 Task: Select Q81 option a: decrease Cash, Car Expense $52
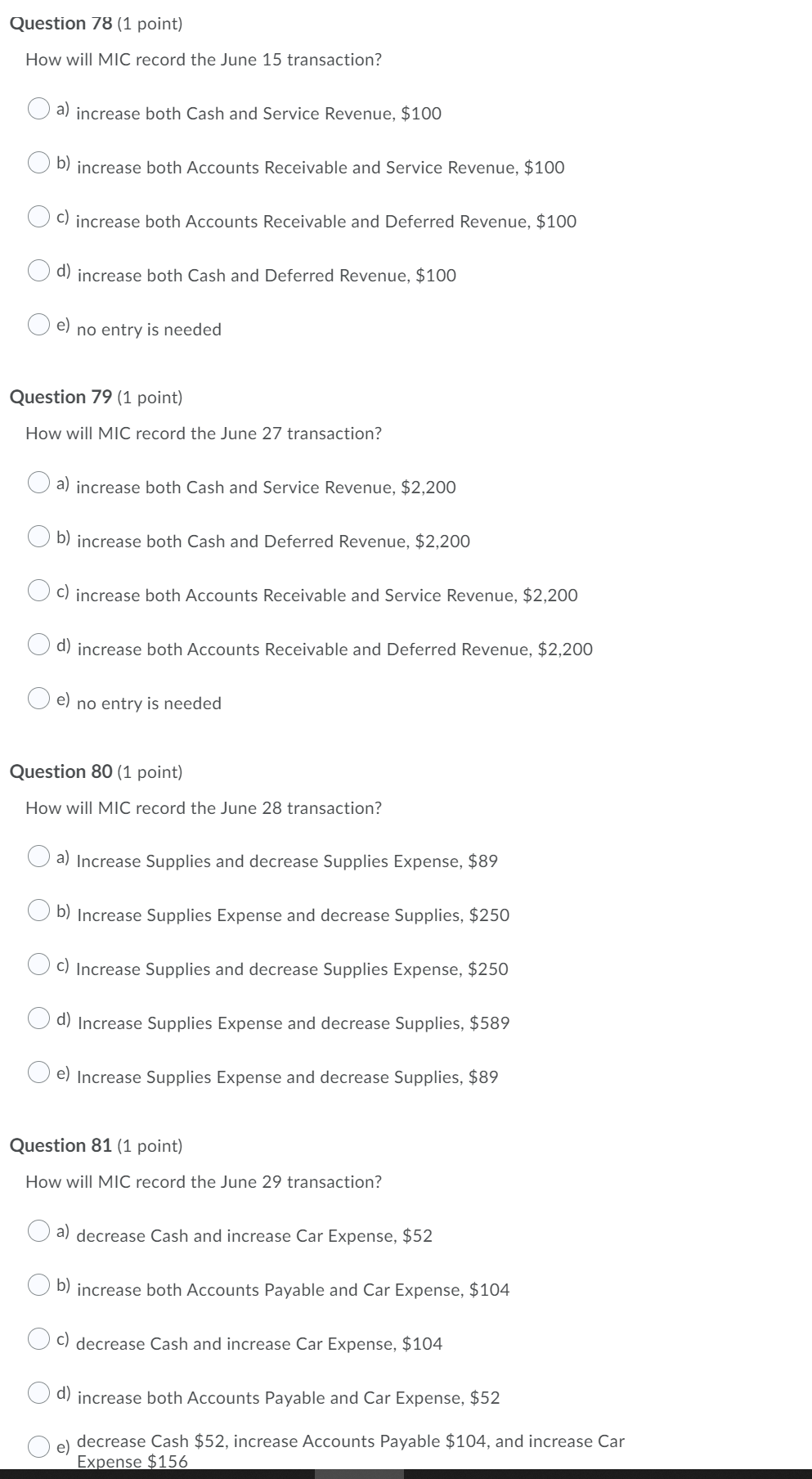click(x=39, y=1230)
